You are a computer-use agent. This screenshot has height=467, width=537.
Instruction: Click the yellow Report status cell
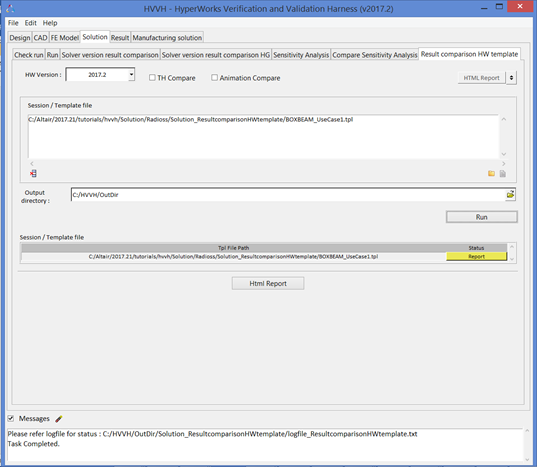pos(476,256)
